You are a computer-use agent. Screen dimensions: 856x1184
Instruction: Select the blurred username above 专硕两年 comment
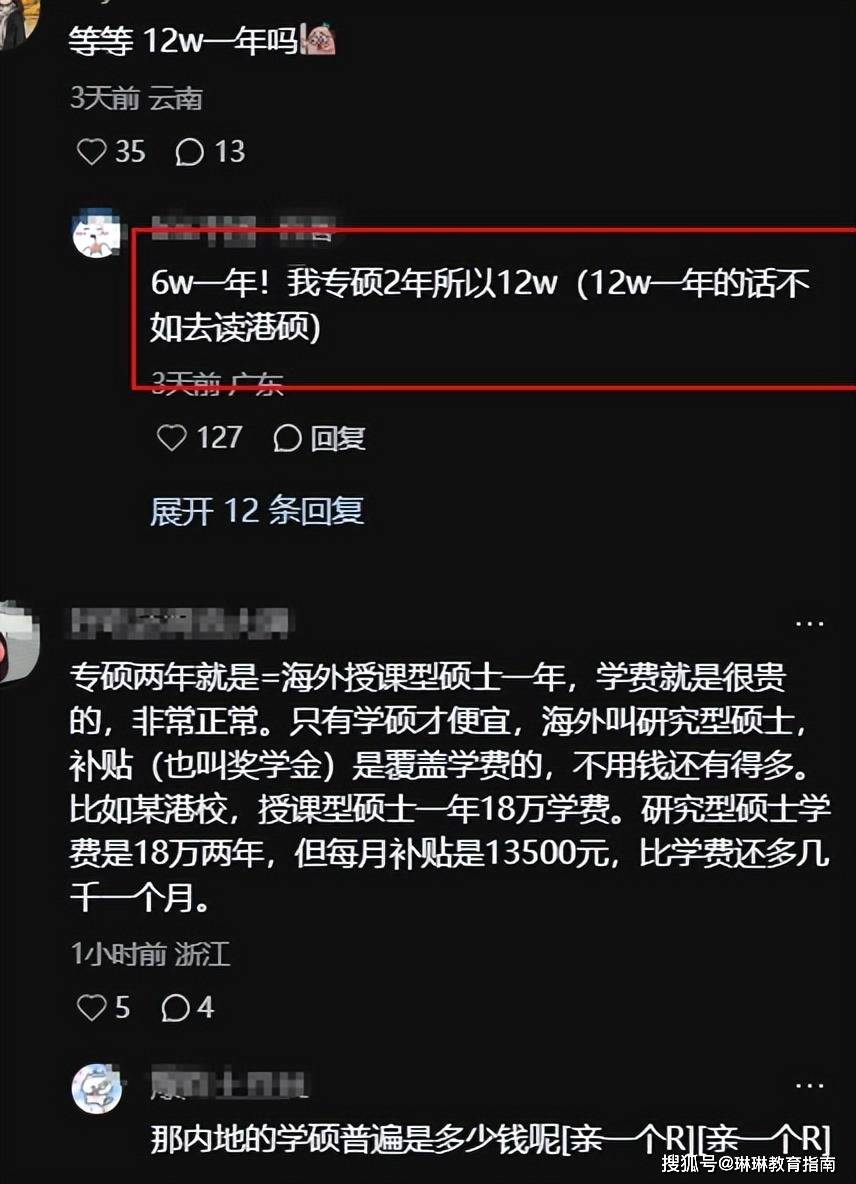coord(180,624)
